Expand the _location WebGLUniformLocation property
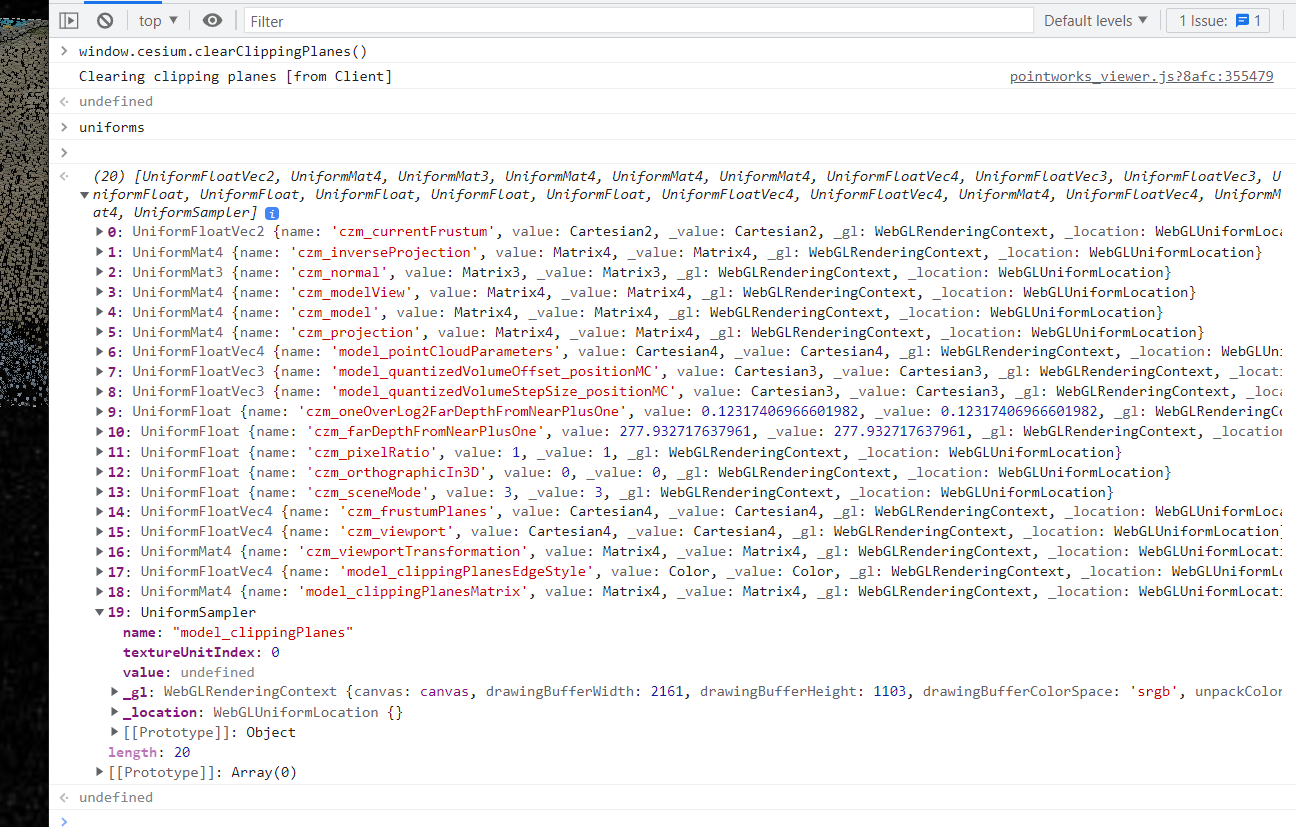The height and width of the screenshot is (827, 1296). (x=115, y=711)
